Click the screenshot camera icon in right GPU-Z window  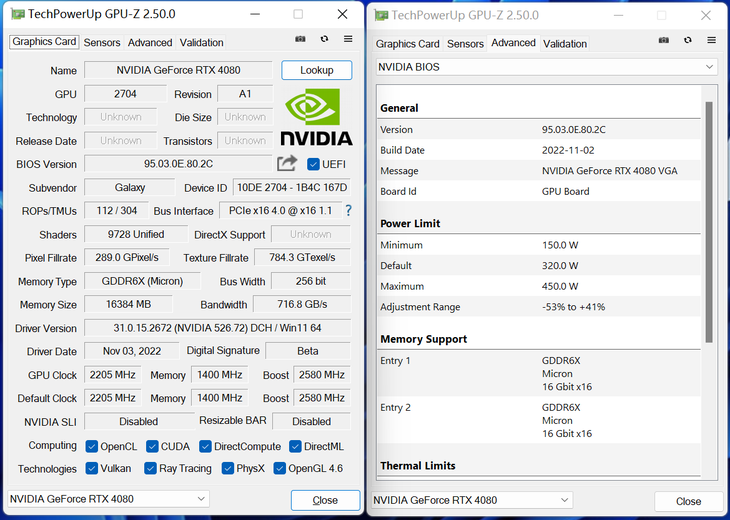664,40
